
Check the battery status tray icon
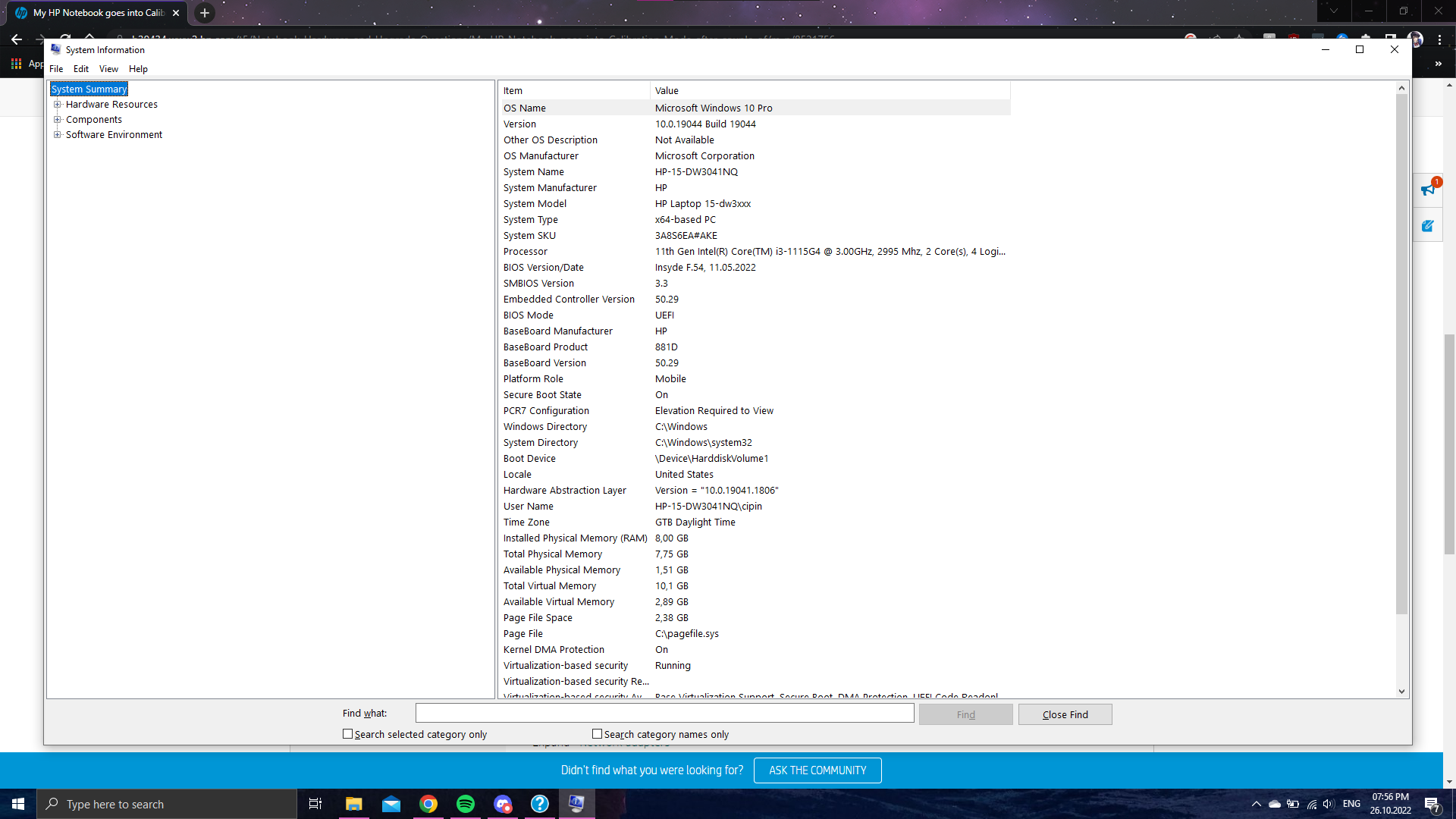tap(1292, 804)
